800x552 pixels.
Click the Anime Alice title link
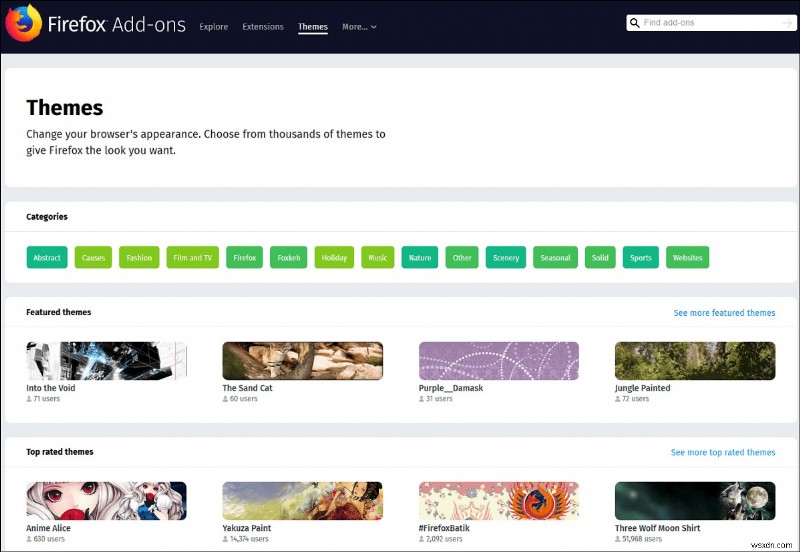(48, 528)
